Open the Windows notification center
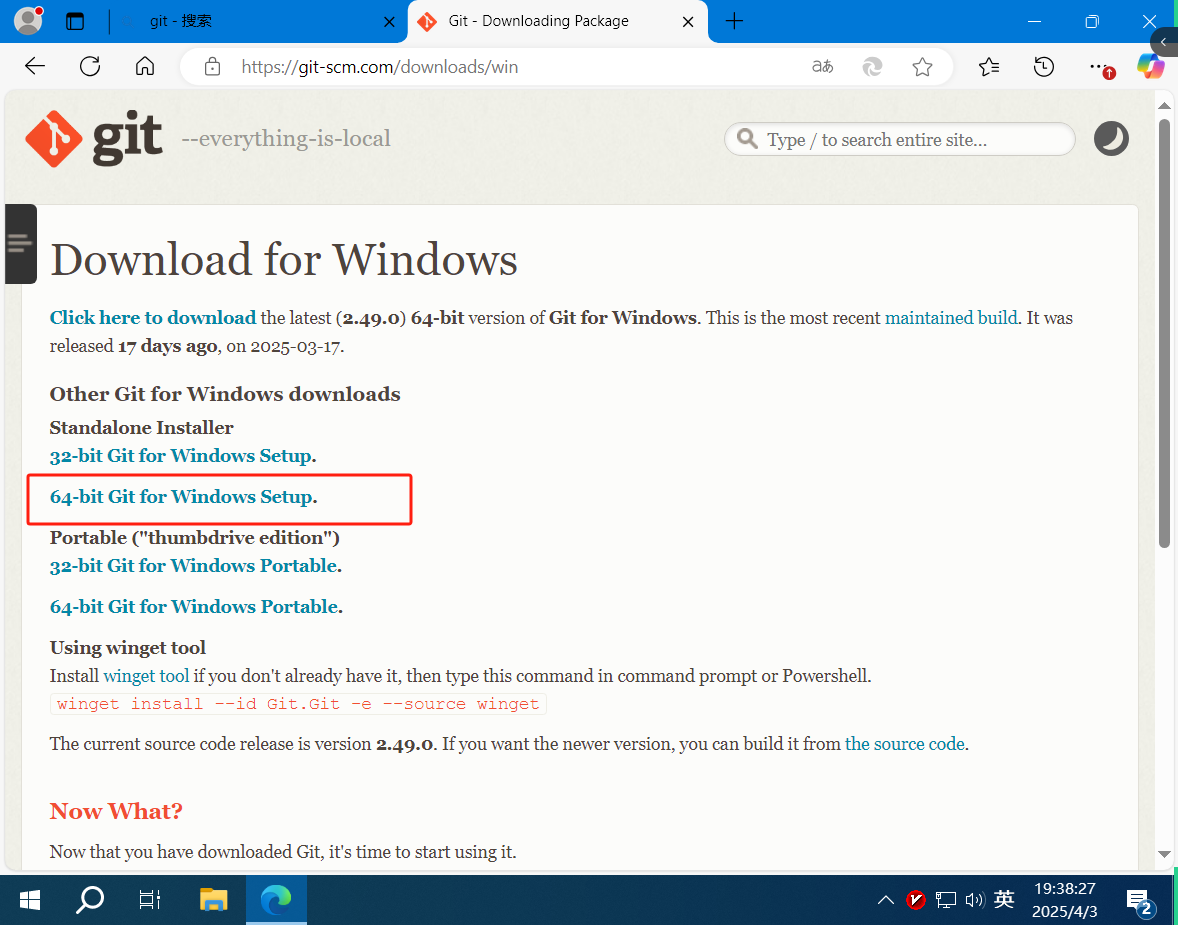The height and width of the screenshot is (925, 1178). click(1140, 901)
